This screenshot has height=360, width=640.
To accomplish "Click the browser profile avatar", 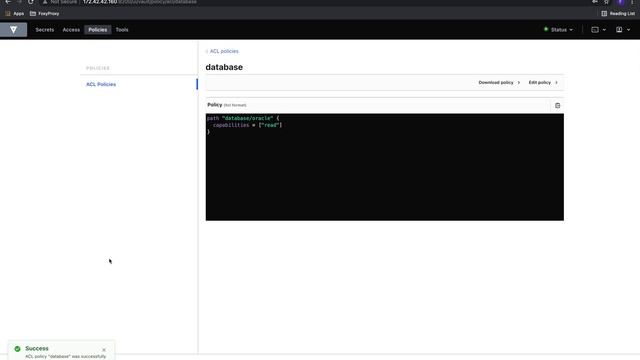I will coord(621,2).
